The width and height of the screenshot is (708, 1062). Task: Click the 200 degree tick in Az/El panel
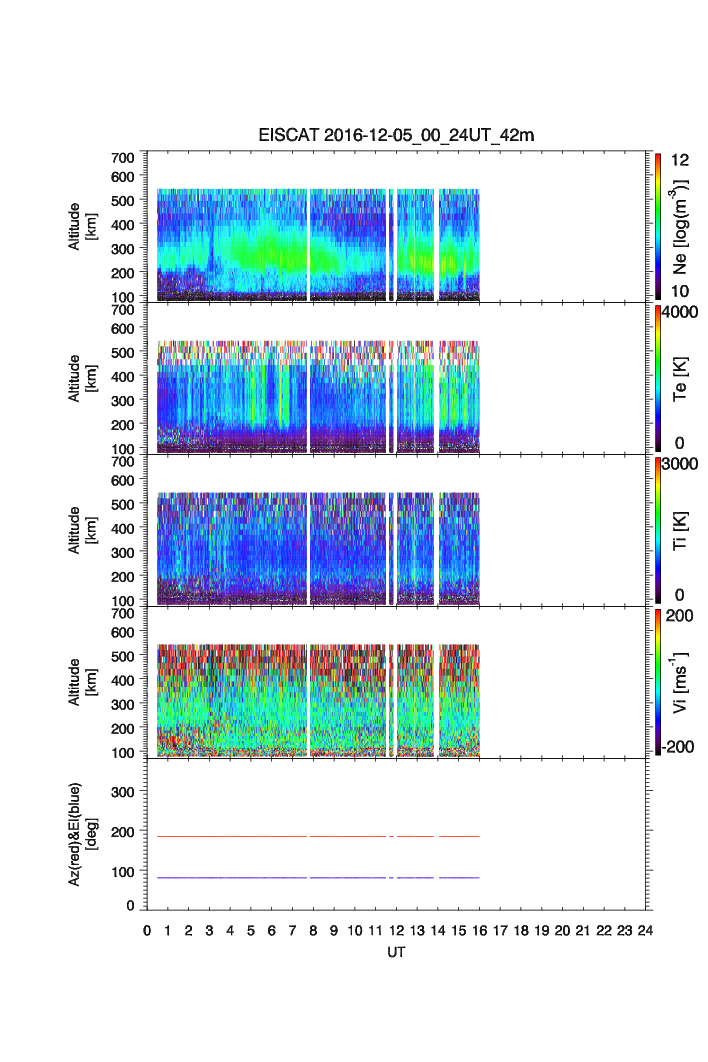[x=123, y=832]
